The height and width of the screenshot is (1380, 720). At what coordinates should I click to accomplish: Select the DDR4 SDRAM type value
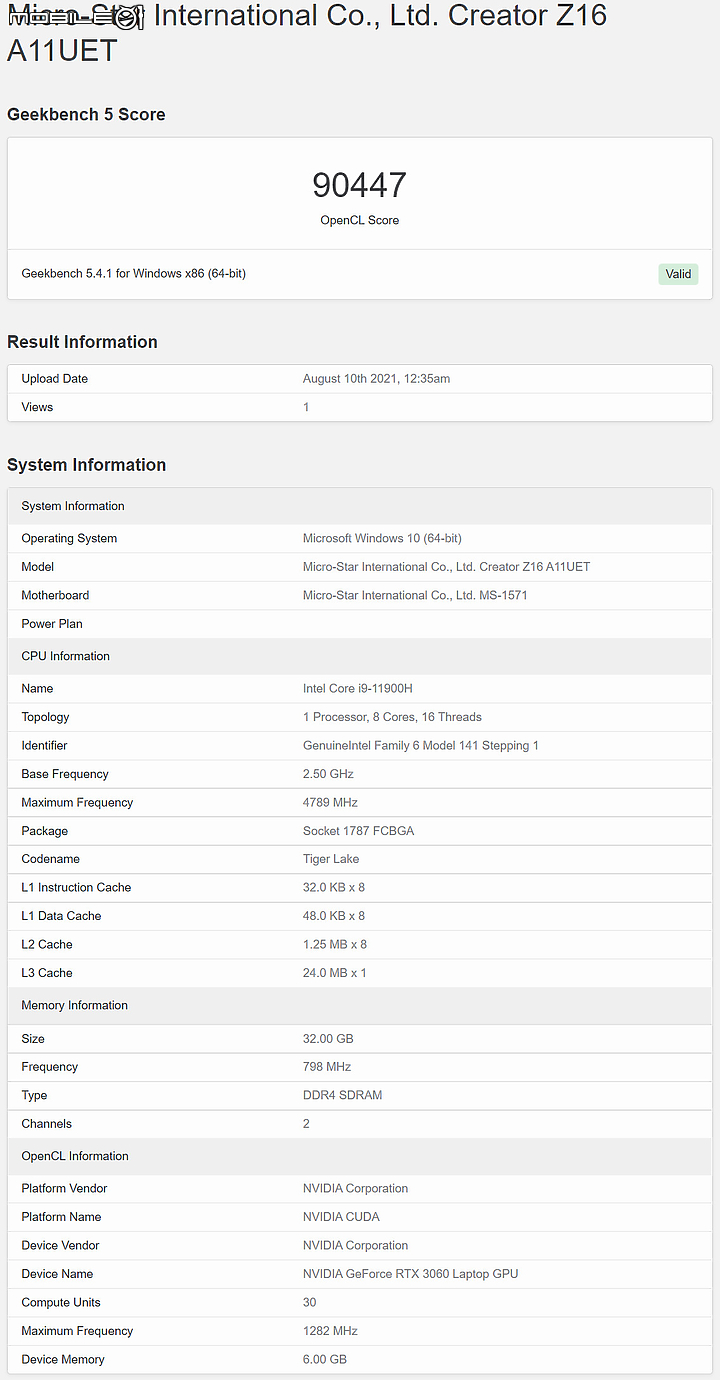pyautogui.click(x=343, y=1095)
